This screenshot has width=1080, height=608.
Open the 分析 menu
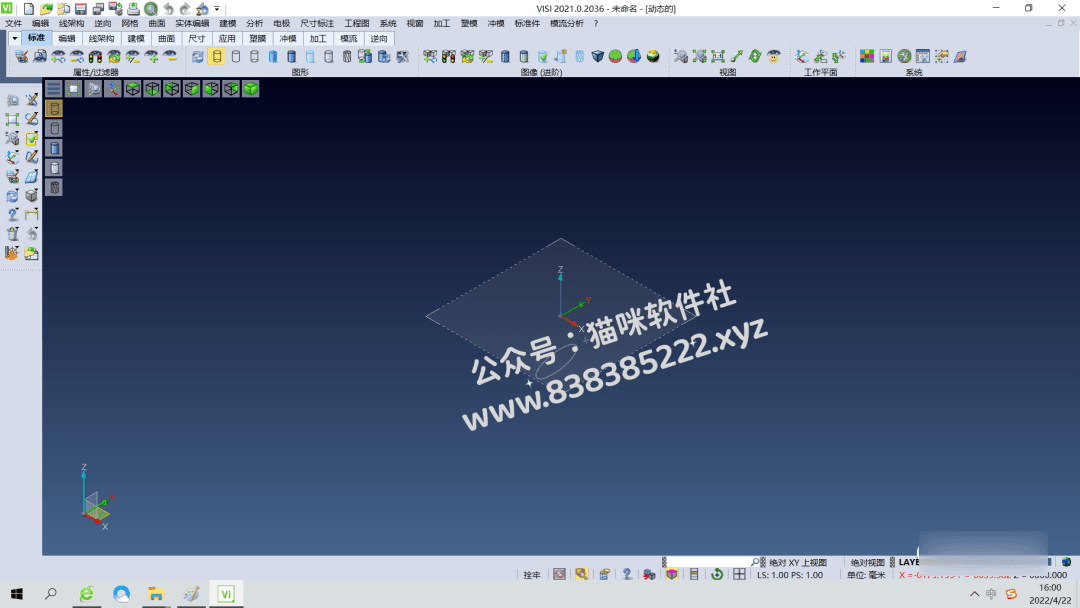255,23
